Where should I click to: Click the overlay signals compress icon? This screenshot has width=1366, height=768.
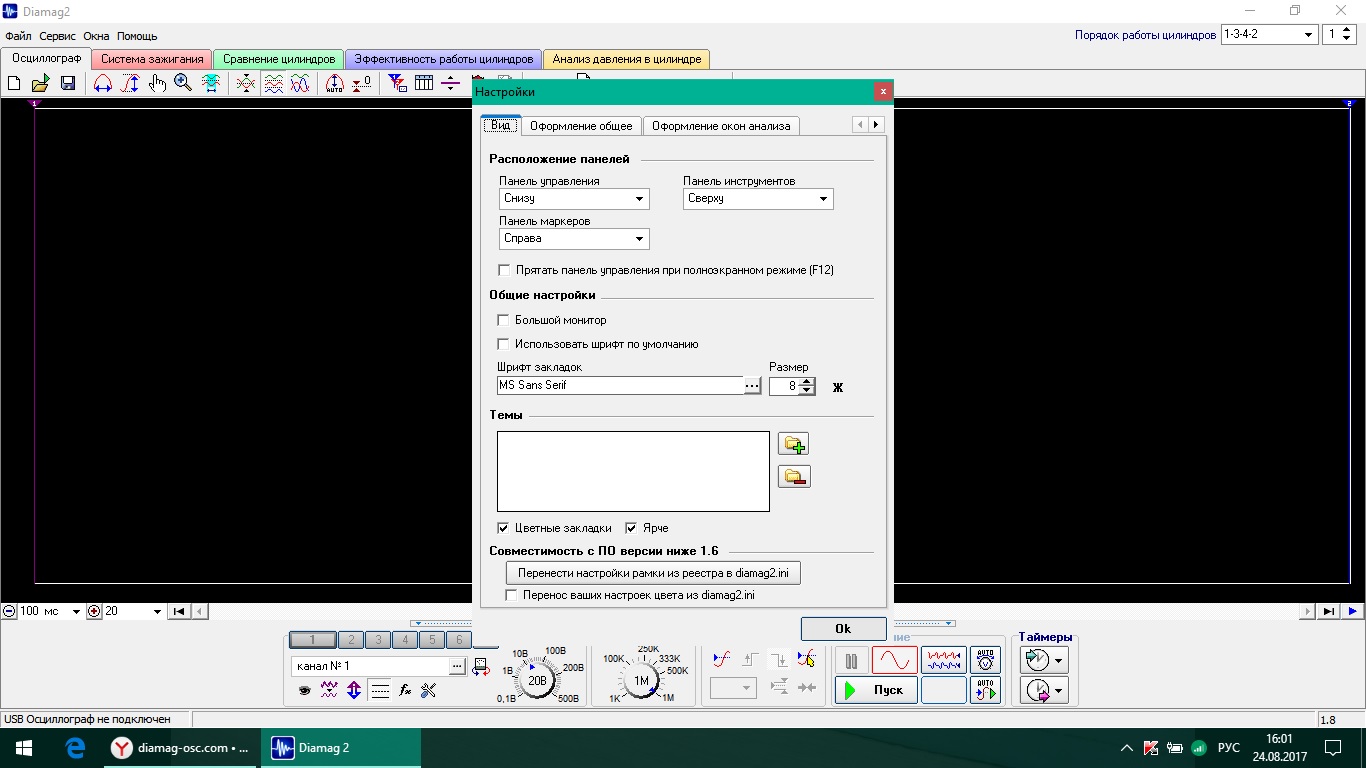click(246, 84)
